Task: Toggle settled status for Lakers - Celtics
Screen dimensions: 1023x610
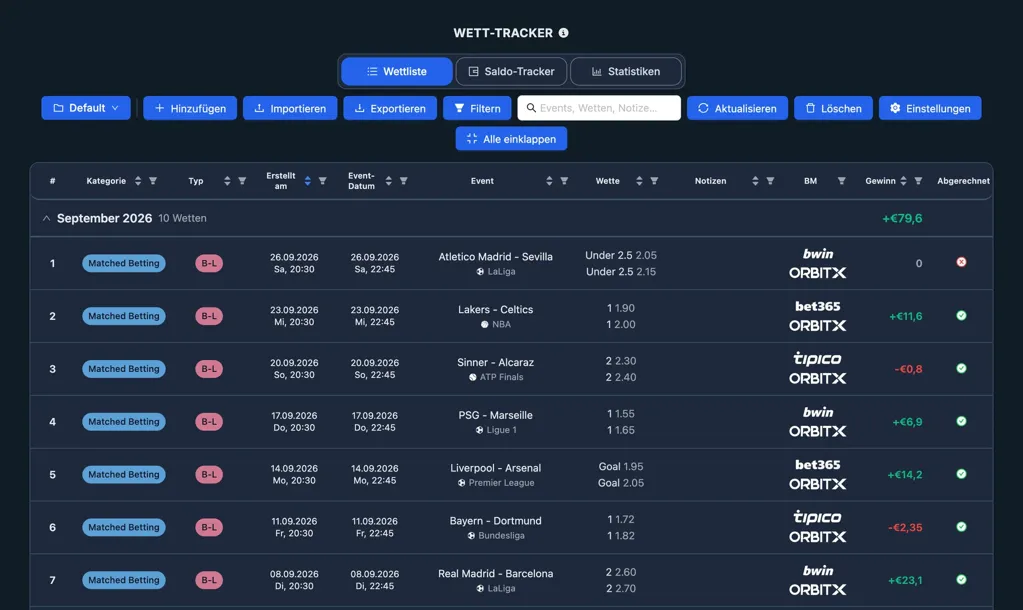Action: click(961, 315)
